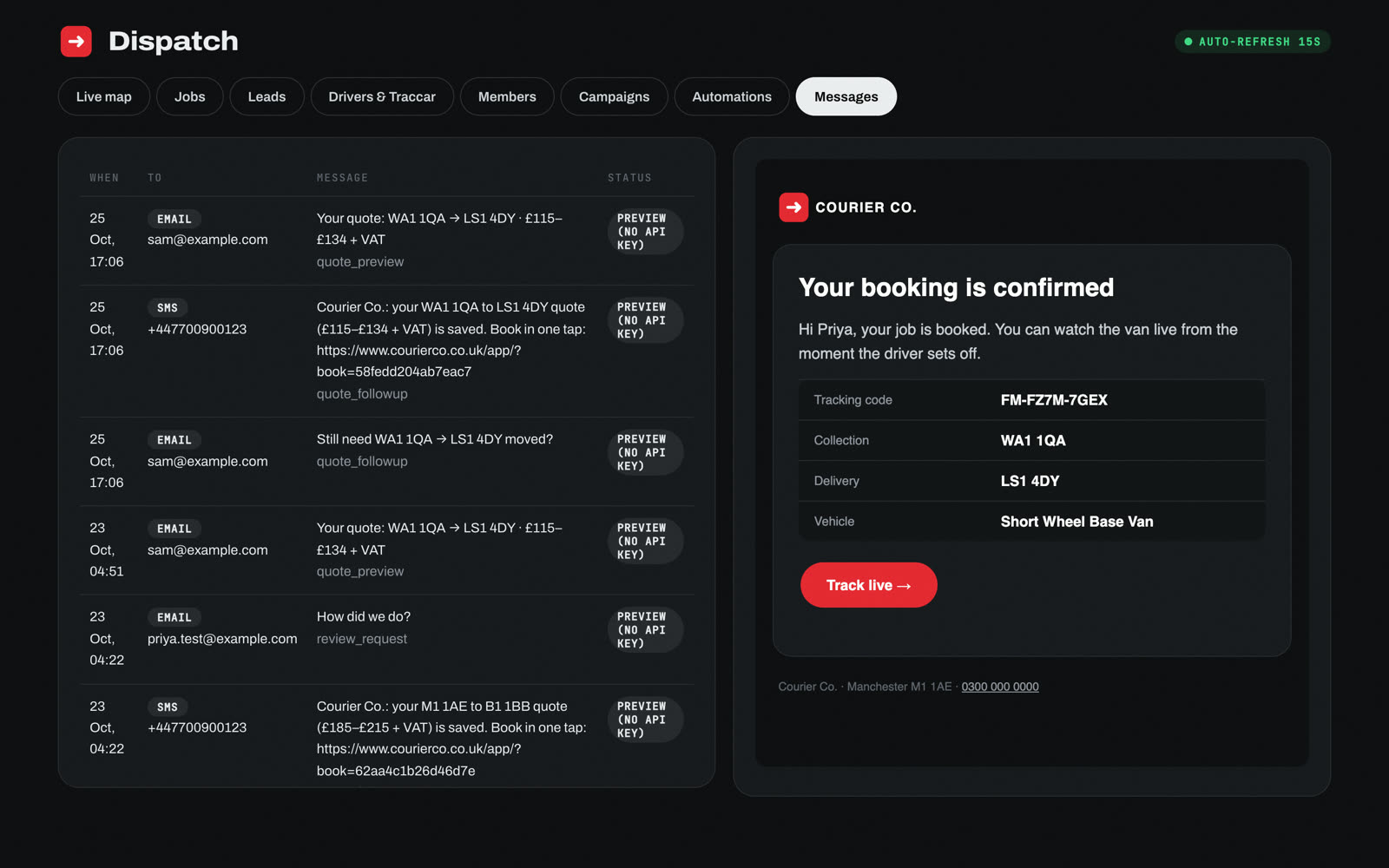Click the tracking code FM-FZ7M-7GEX
The height and width of the screenshot is (868, 1389).
(1054, 400)
